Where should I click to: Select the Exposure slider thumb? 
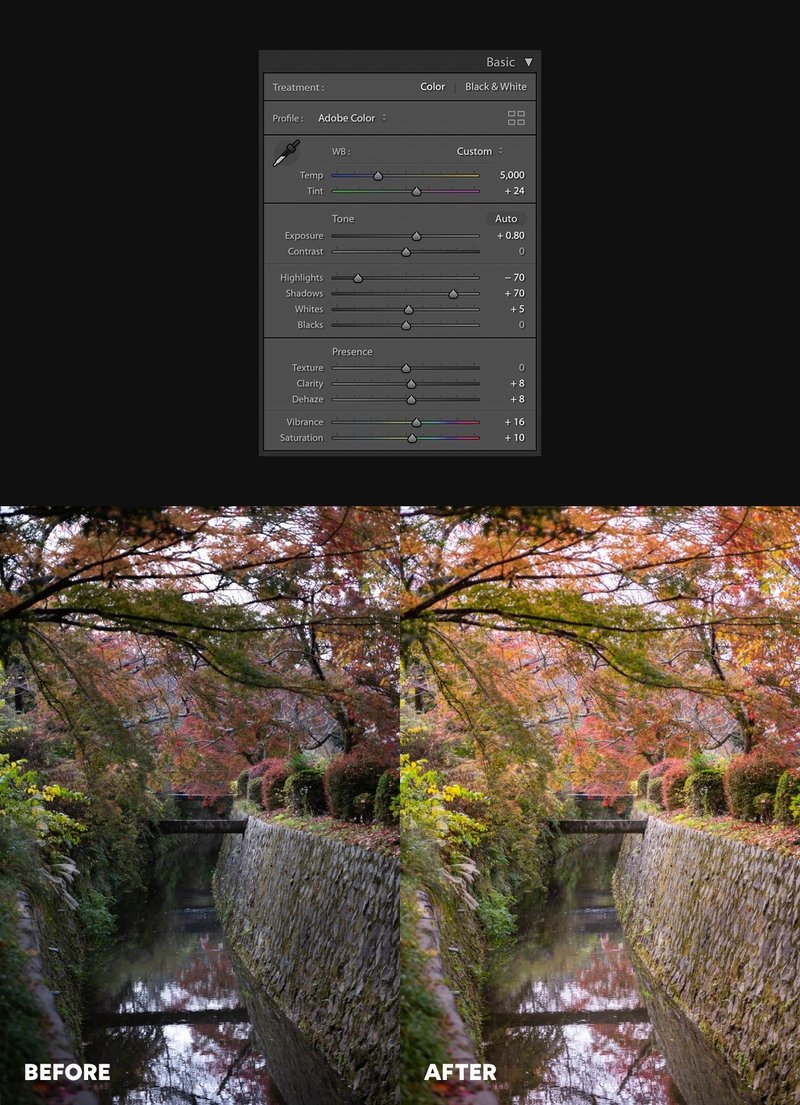coord(416,236)
